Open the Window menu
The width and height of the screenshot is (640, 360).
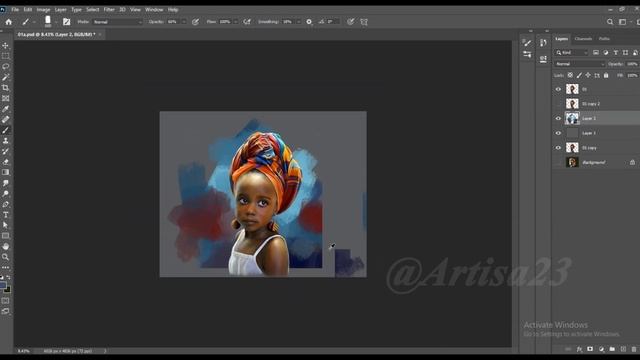(154, 9)
